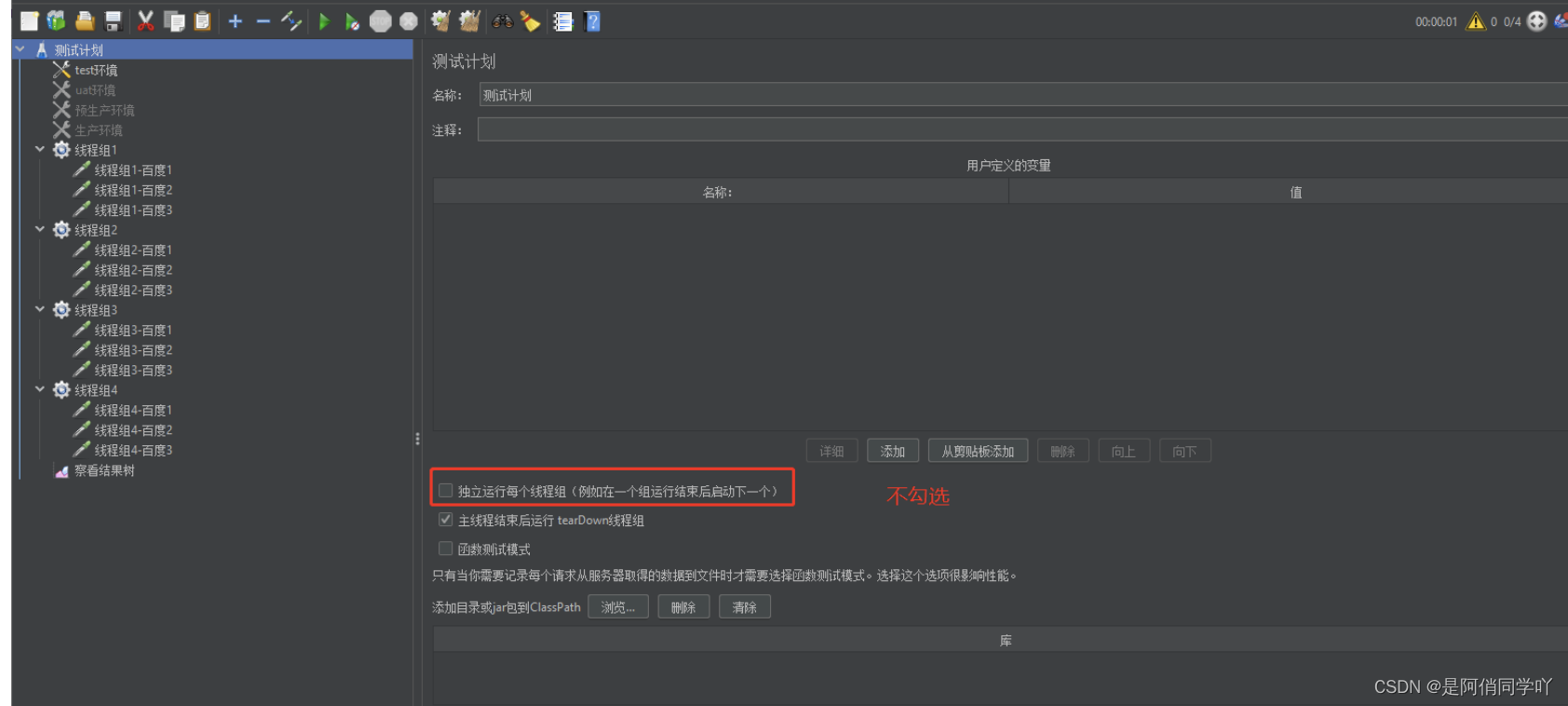Paste element using clipboard icon

(202, 21)
